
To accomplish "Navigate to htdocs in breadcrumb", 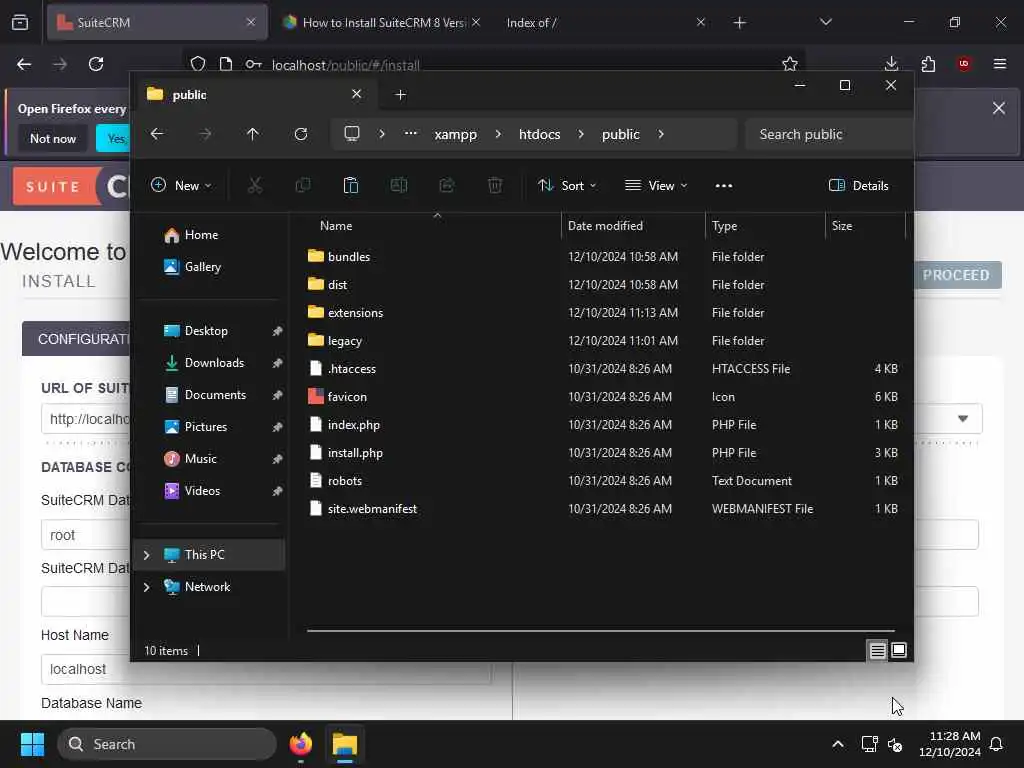I will click(539, 134).
